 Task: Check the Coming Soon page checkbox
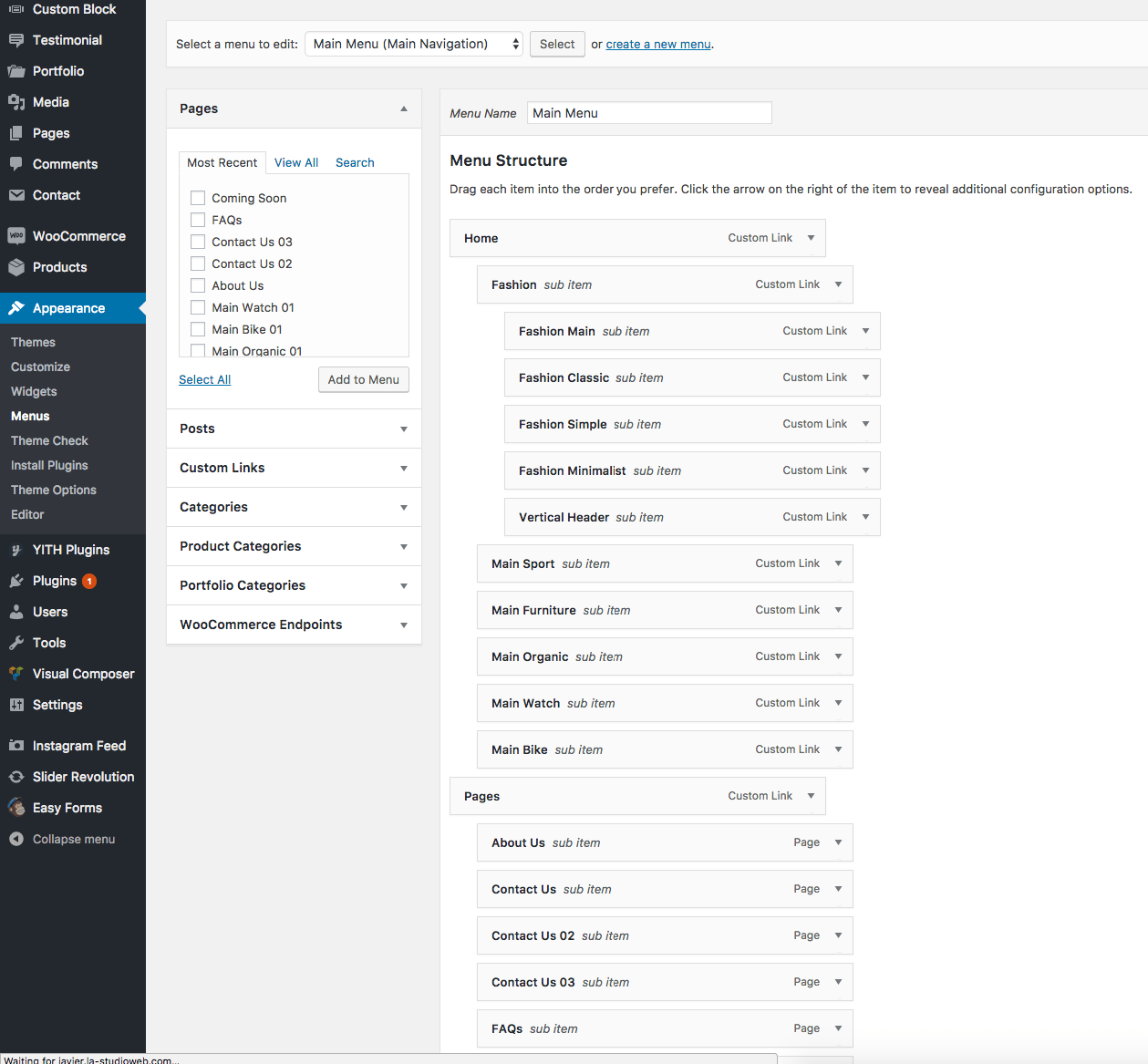click(x=198, y=198)
